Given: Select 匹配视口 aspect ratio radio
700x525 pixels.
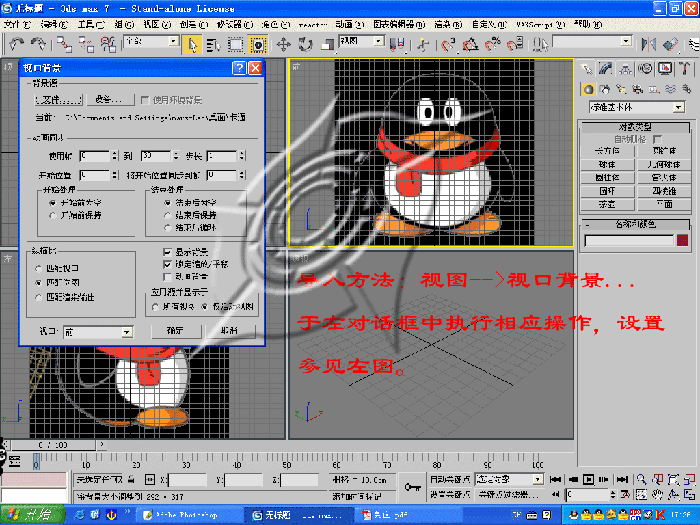Looking at the screenshot, I should tap(38, 269).
